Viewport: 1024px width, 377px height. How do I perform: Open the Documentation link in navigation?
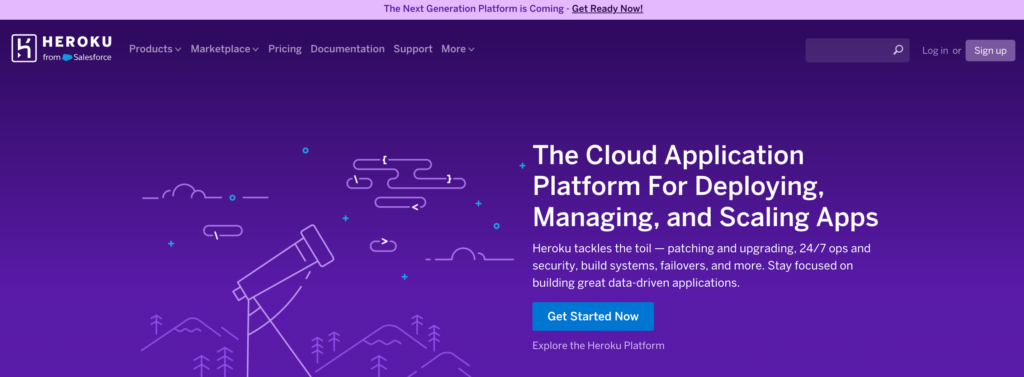(347, 49)
